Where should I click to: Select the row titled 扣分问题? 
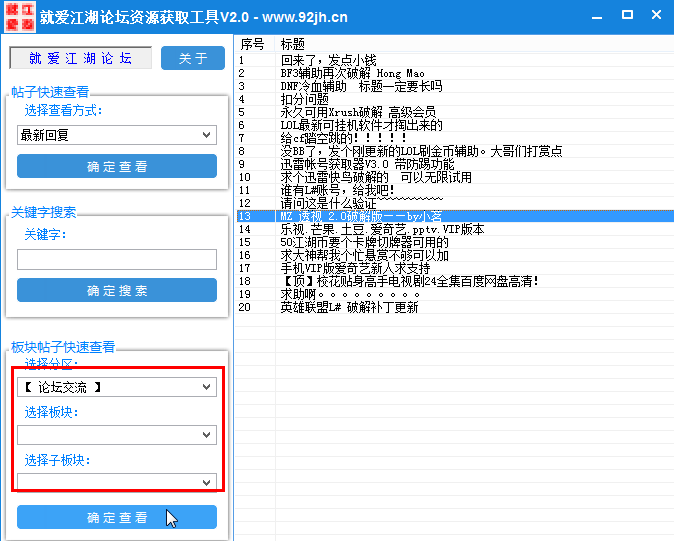305,100
